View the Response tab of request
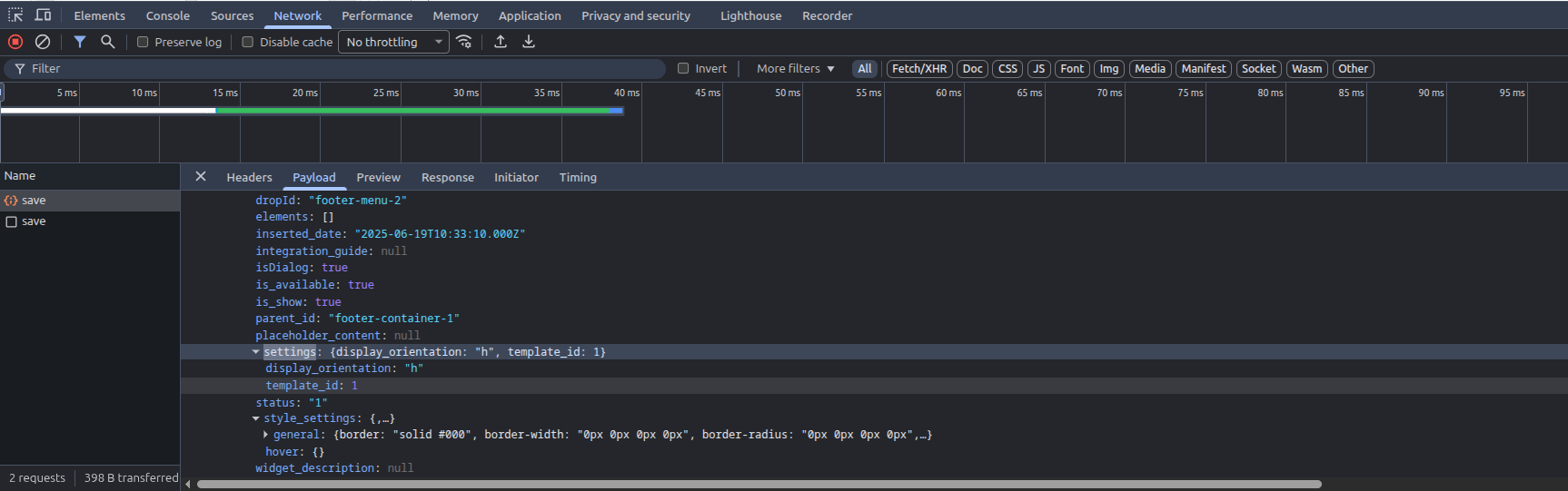Image resolution: width=1568 pixels, height=491 pixels. 448,177
